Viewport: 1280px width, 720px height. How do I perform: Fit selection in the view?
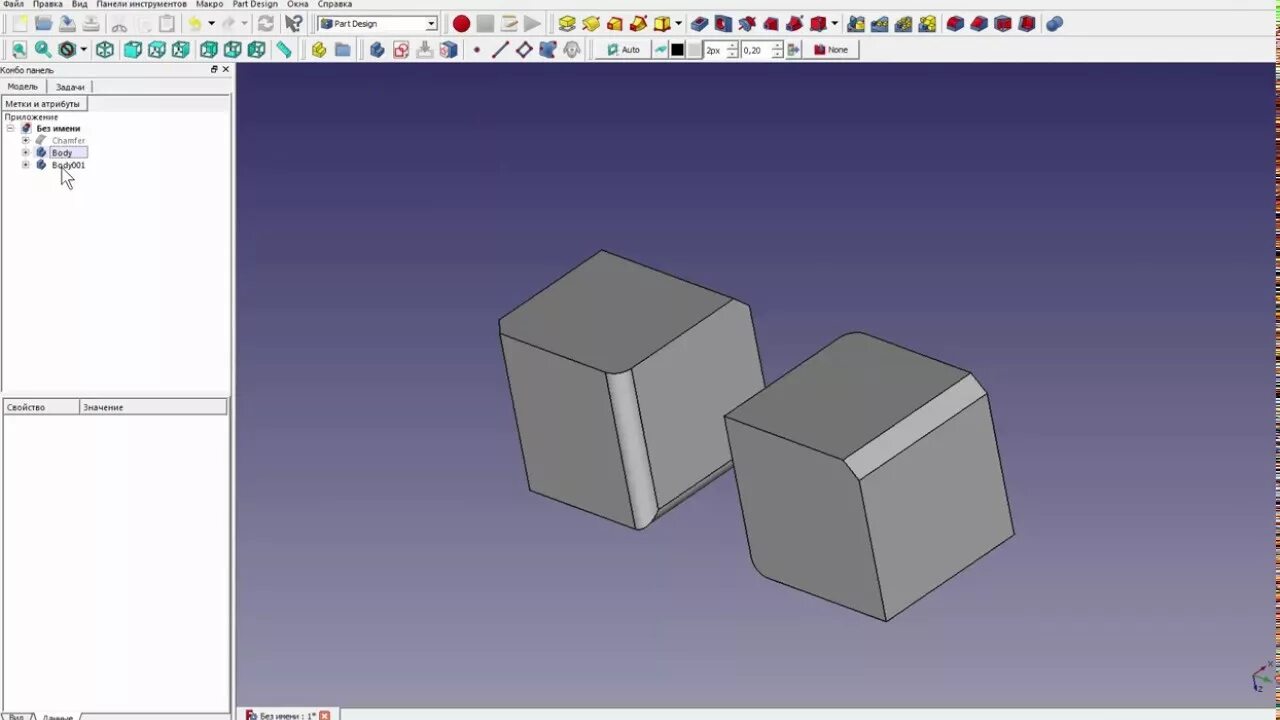pyautogui.click(x=43, y=49)
